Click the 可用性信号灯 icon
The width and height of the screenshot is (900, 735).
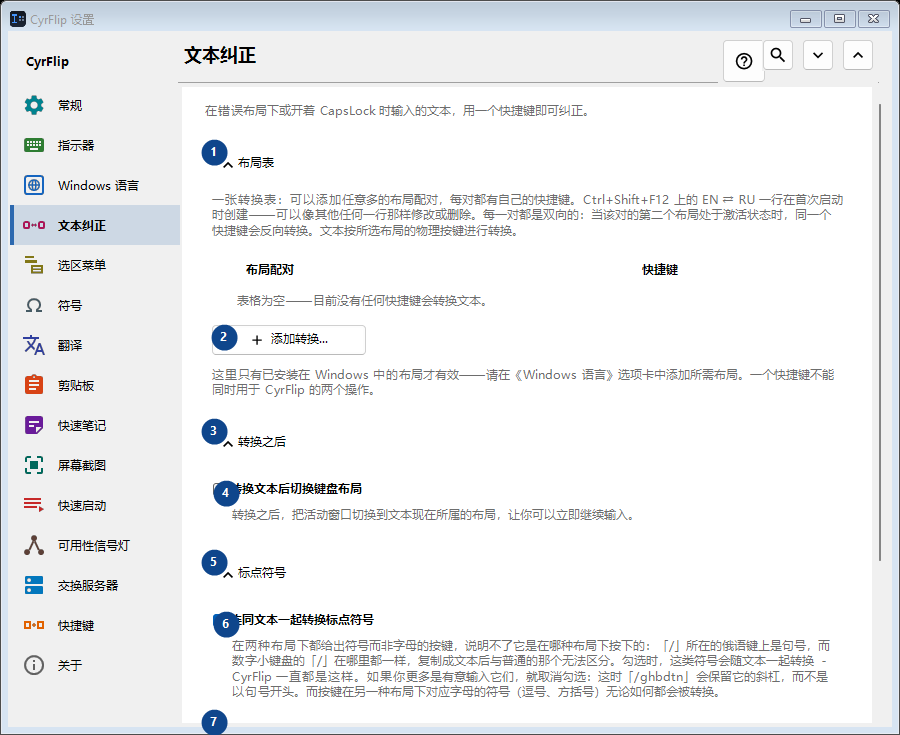(34, 545)
